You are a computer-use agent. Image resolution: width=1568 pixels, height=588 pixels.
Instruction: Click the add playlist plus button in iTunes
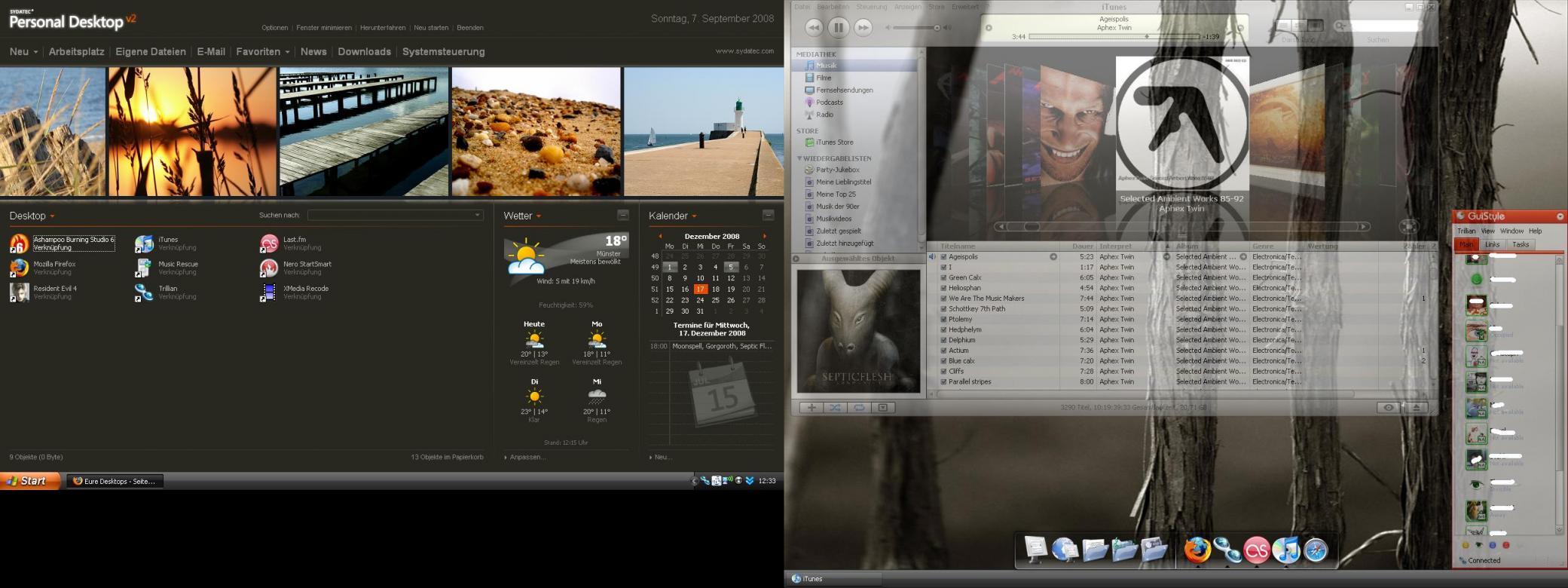click(812, 407)
